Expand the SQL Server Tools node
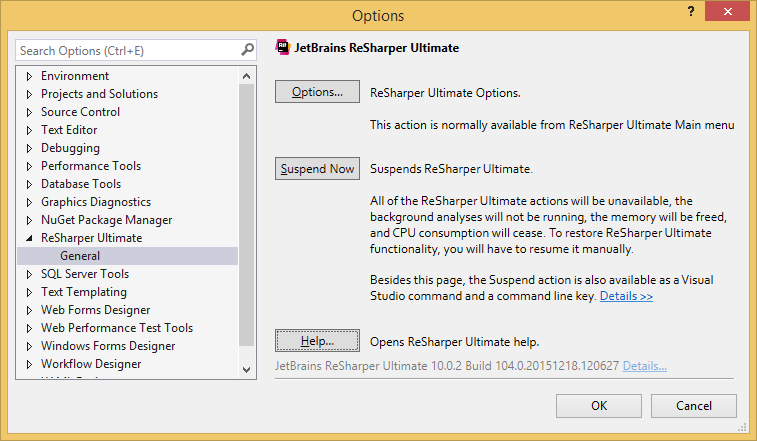Viewport: 757px width, 441px height. pos(29,274)
